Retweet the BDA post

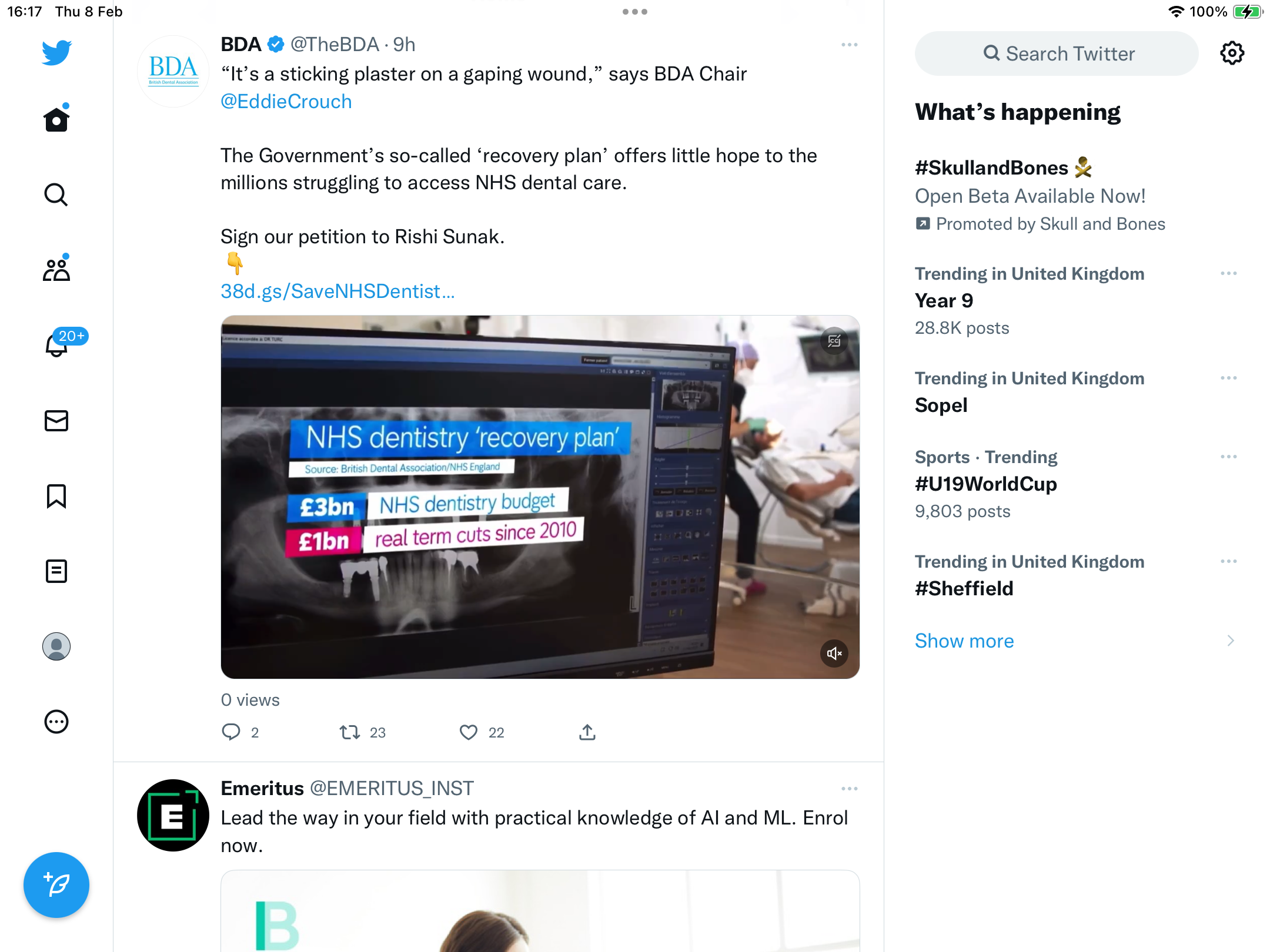click(x=350, y=732)
